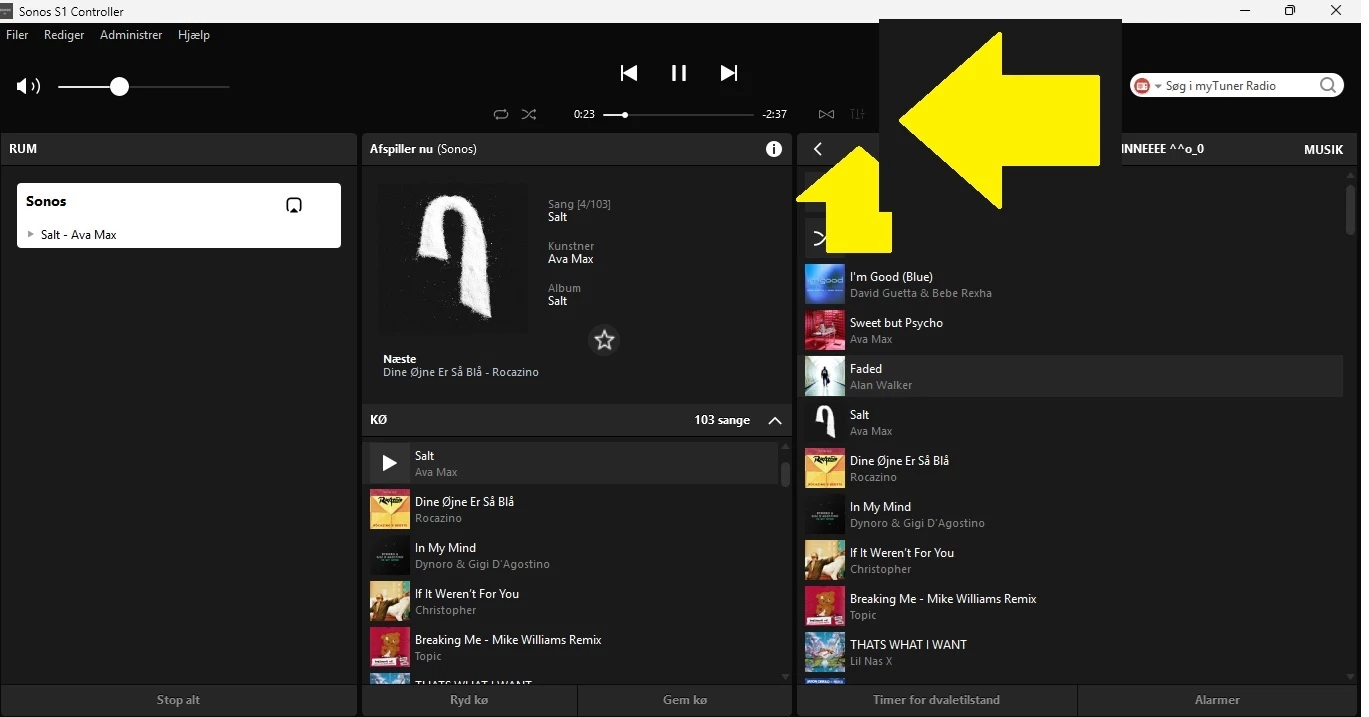Toggle shuffle mode
Screen dimensions: 1369x717
pos(529,115)
